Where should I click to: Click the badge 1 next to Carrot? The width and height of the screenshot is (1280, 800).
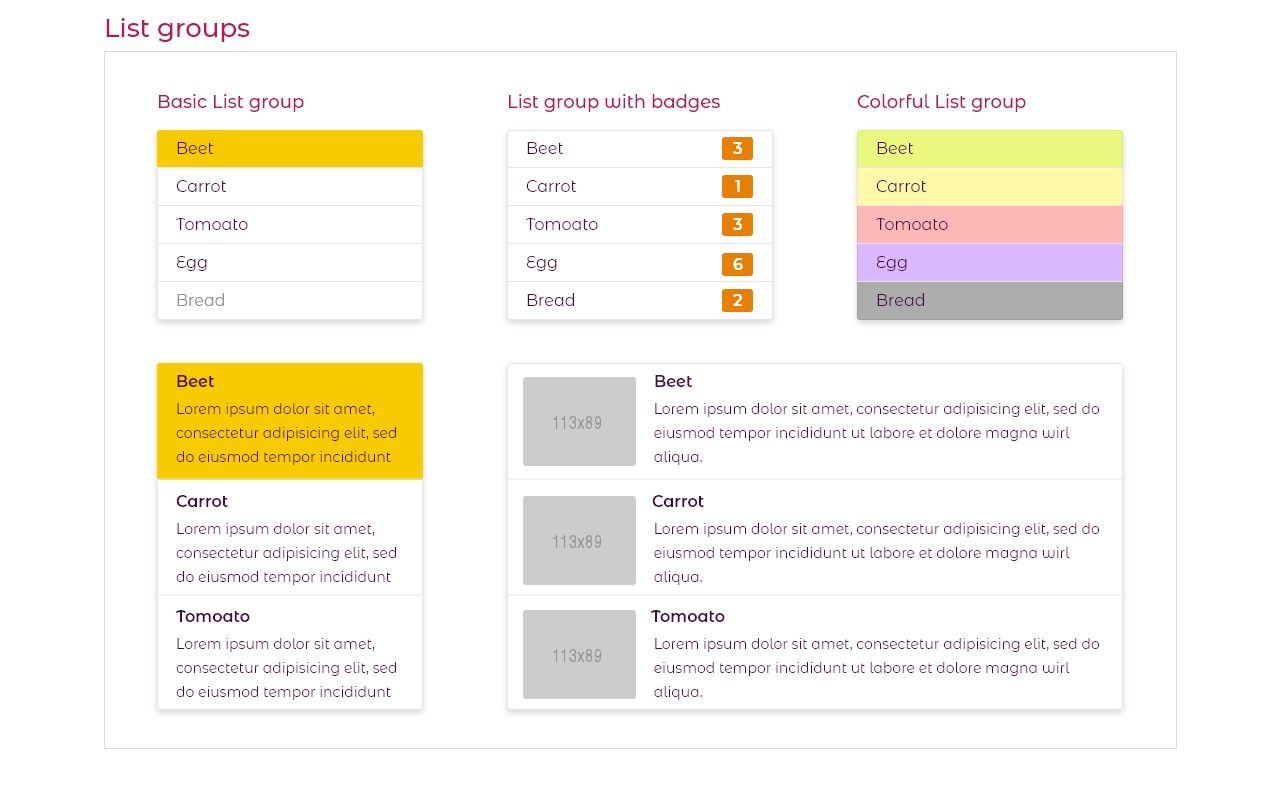pyautogui.click(x=737, y=187)
